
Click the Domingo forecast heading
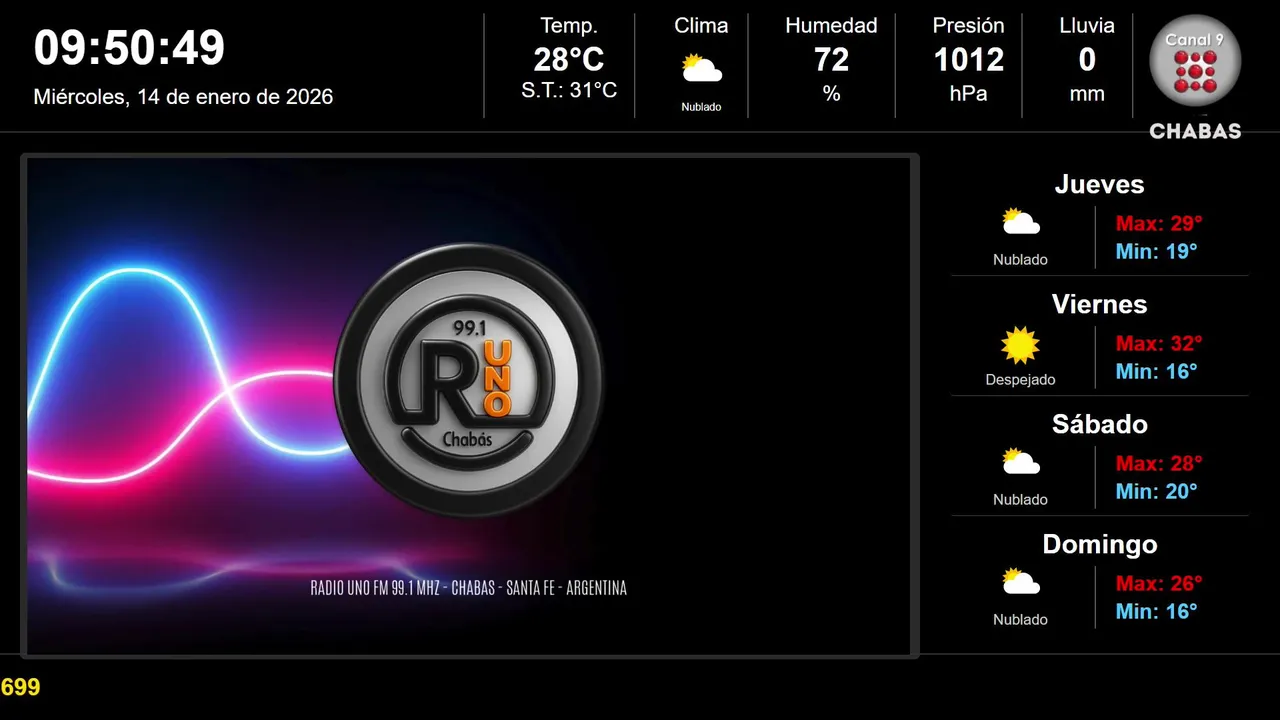[1099, 544]
